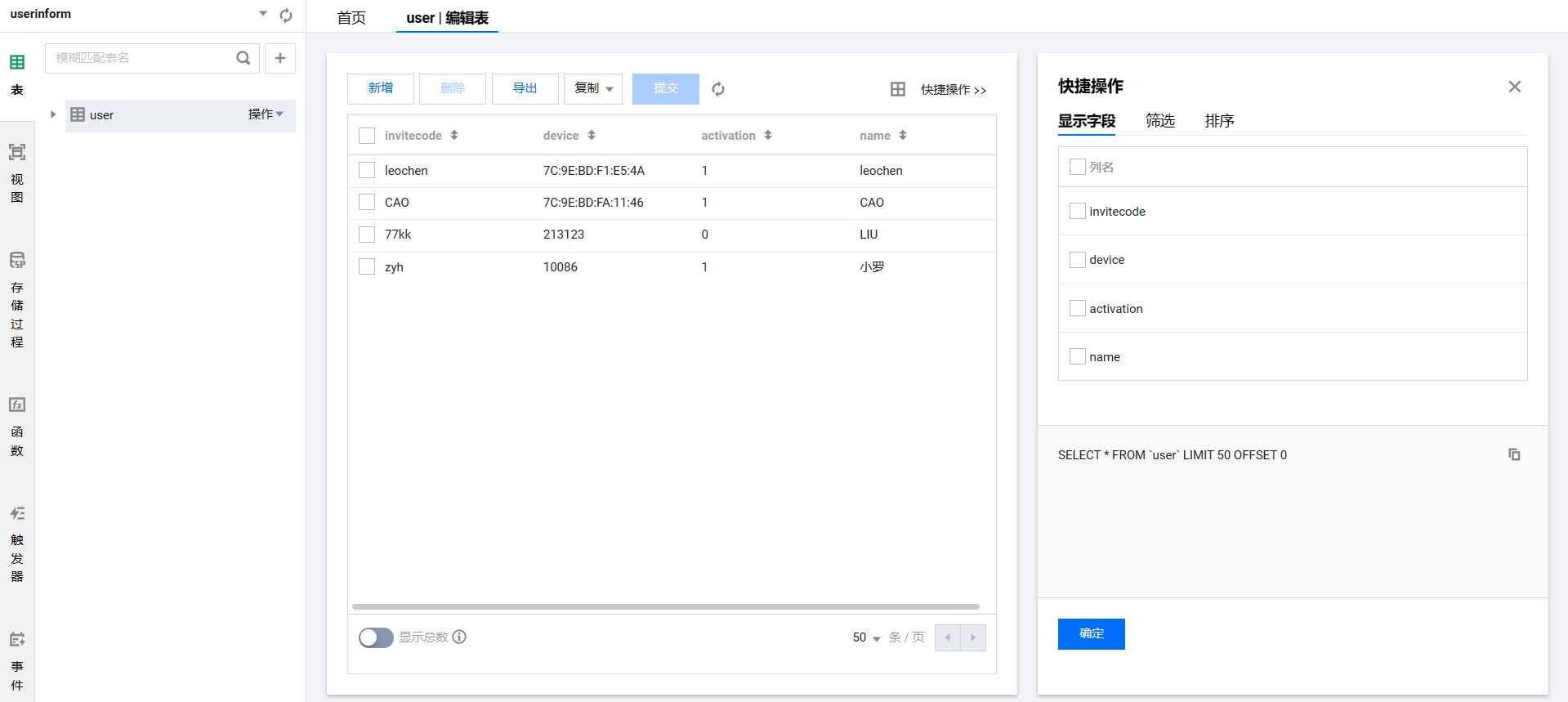Check invitecode field in 显示字段
The width and height of the screenshot is (1568, 702).
[1078, 211]
